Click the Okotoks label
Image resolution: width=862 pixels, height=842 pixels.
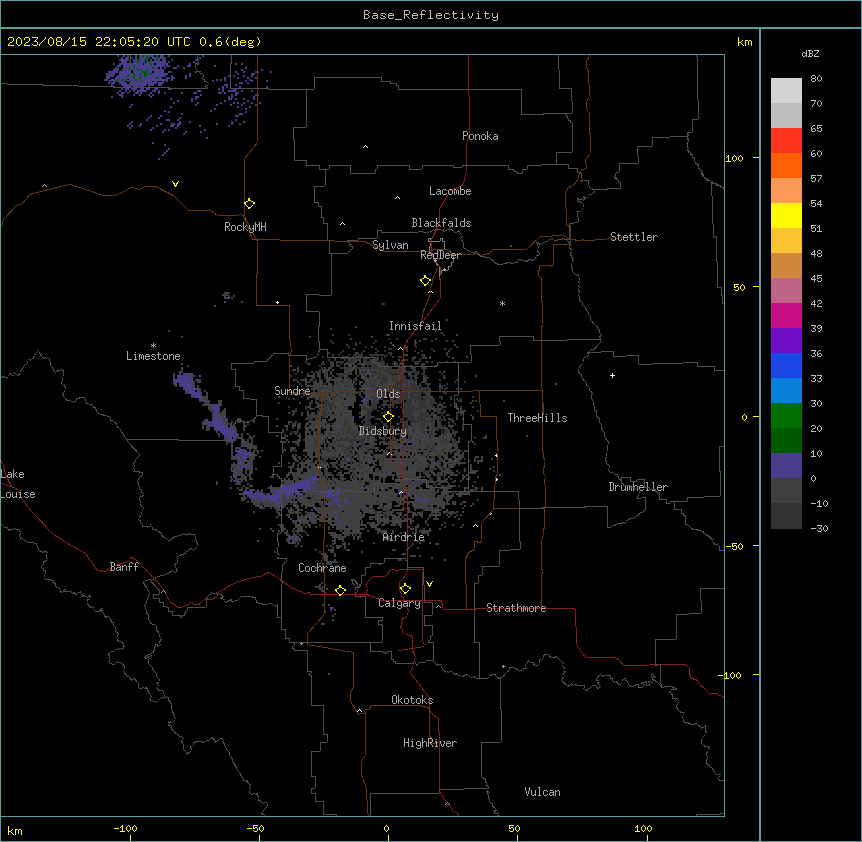tap(412, 700)
